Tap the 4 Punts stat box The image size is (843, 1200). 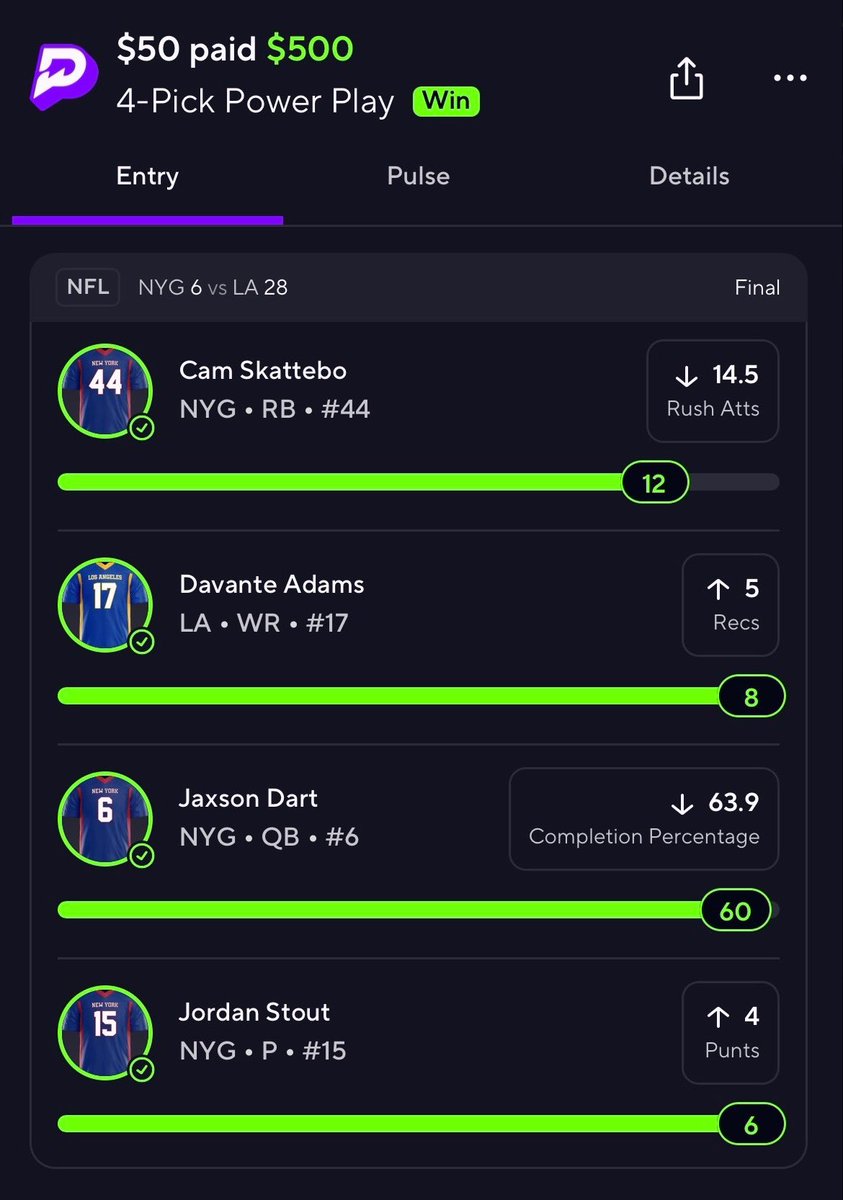pyautogui.click(x=731, y=1033)
